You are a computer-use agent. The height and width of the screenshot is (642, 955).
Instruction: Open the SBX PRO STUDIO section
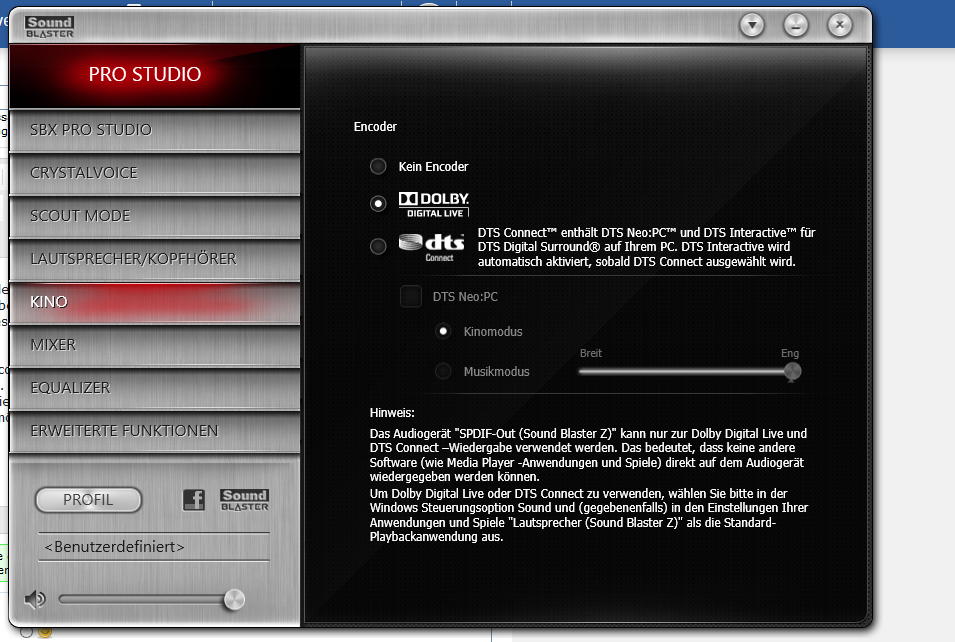coord(155,130)
